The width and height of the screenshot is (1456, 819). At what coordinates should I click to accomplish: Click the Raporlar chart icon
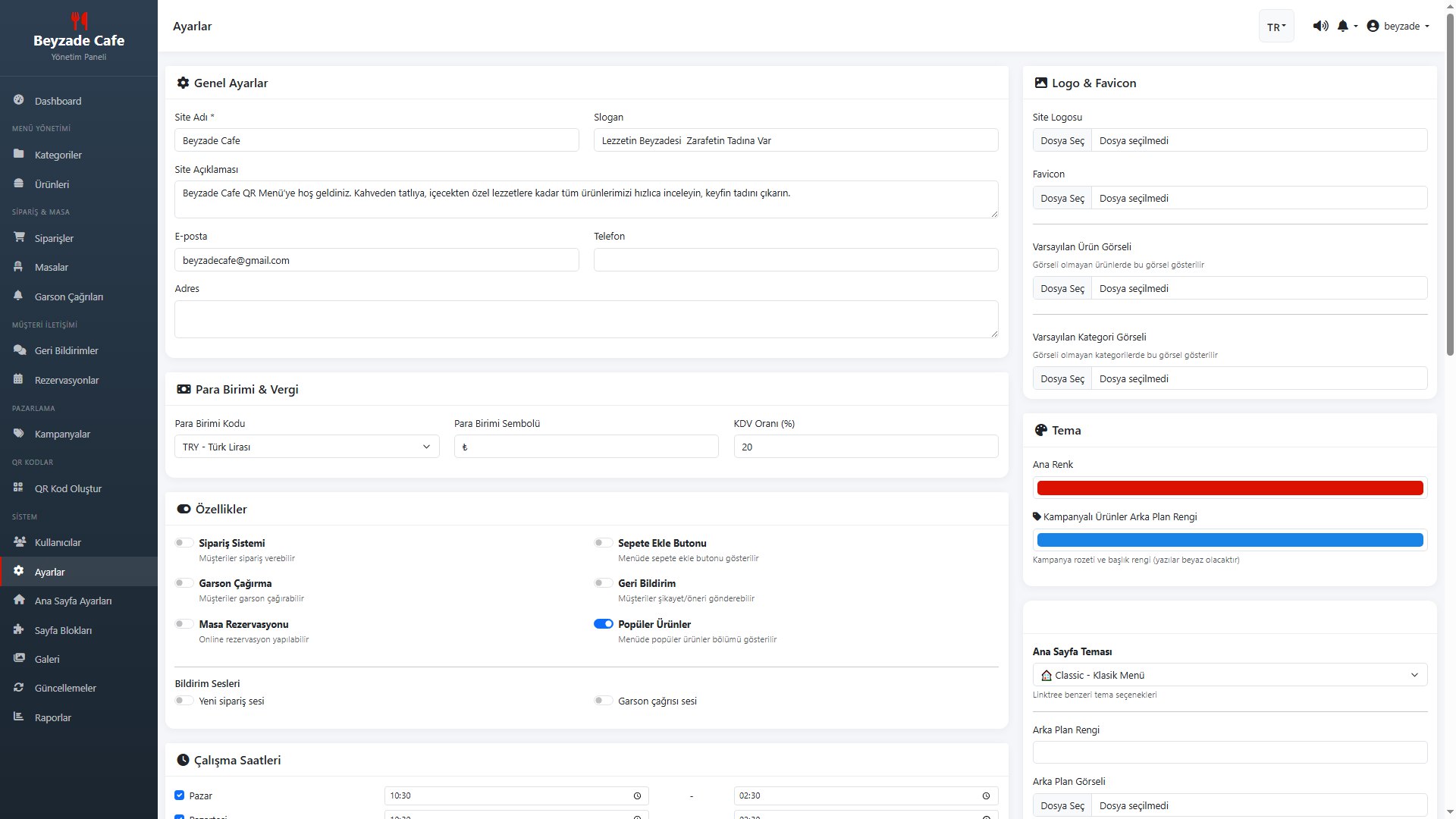(18, 717)
